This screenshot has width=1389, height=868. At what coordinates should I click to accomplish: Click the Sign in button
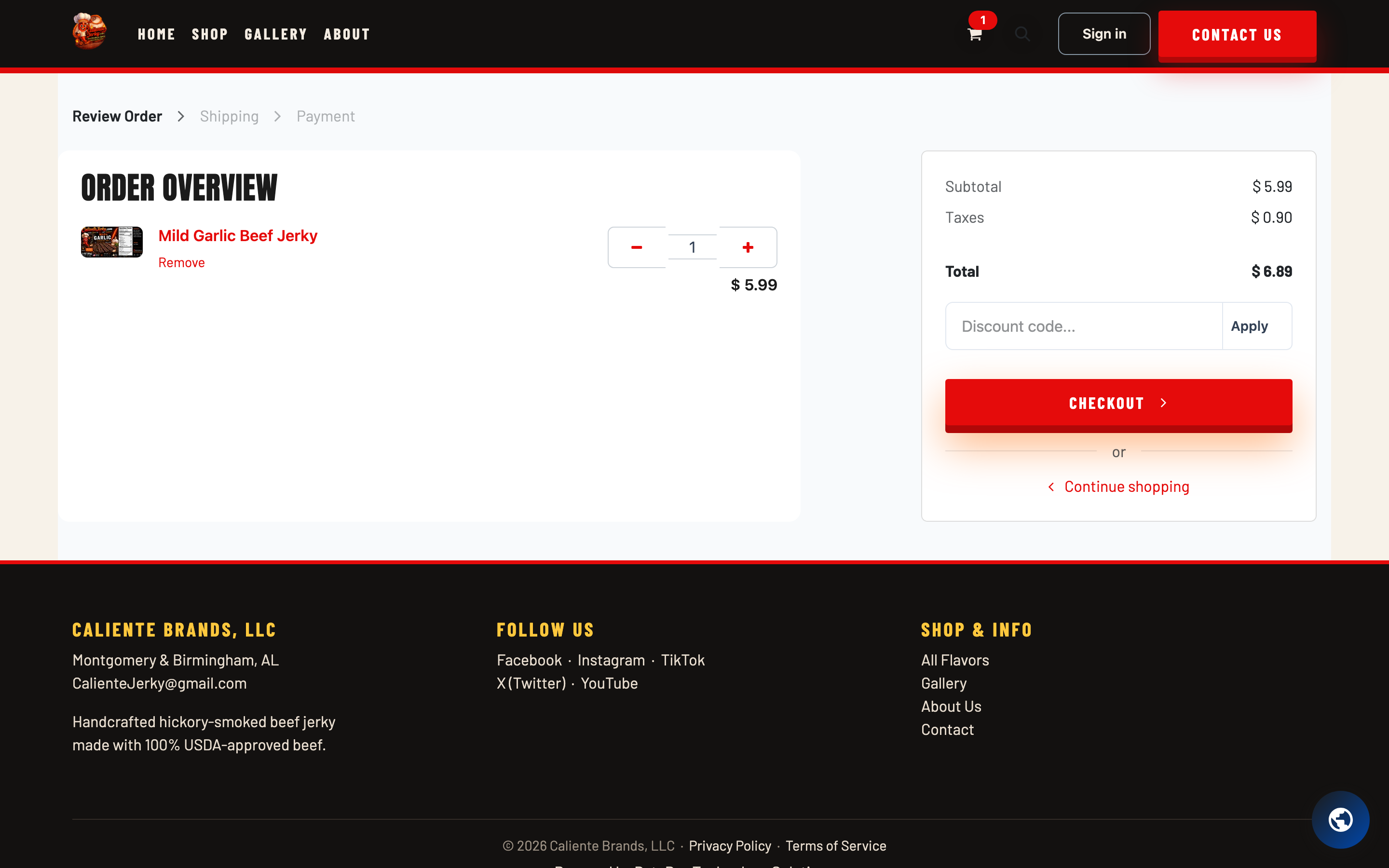(1104, 34)
